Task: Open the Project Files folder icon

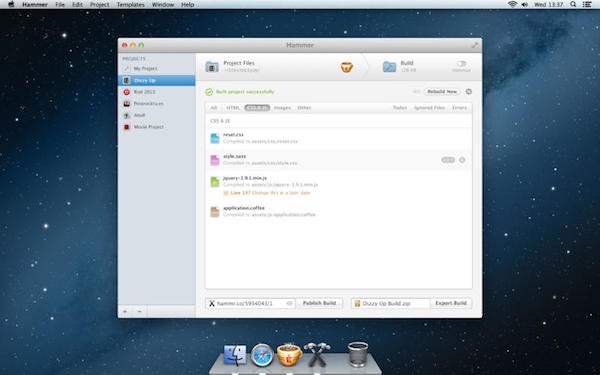Action: (212, 67)
